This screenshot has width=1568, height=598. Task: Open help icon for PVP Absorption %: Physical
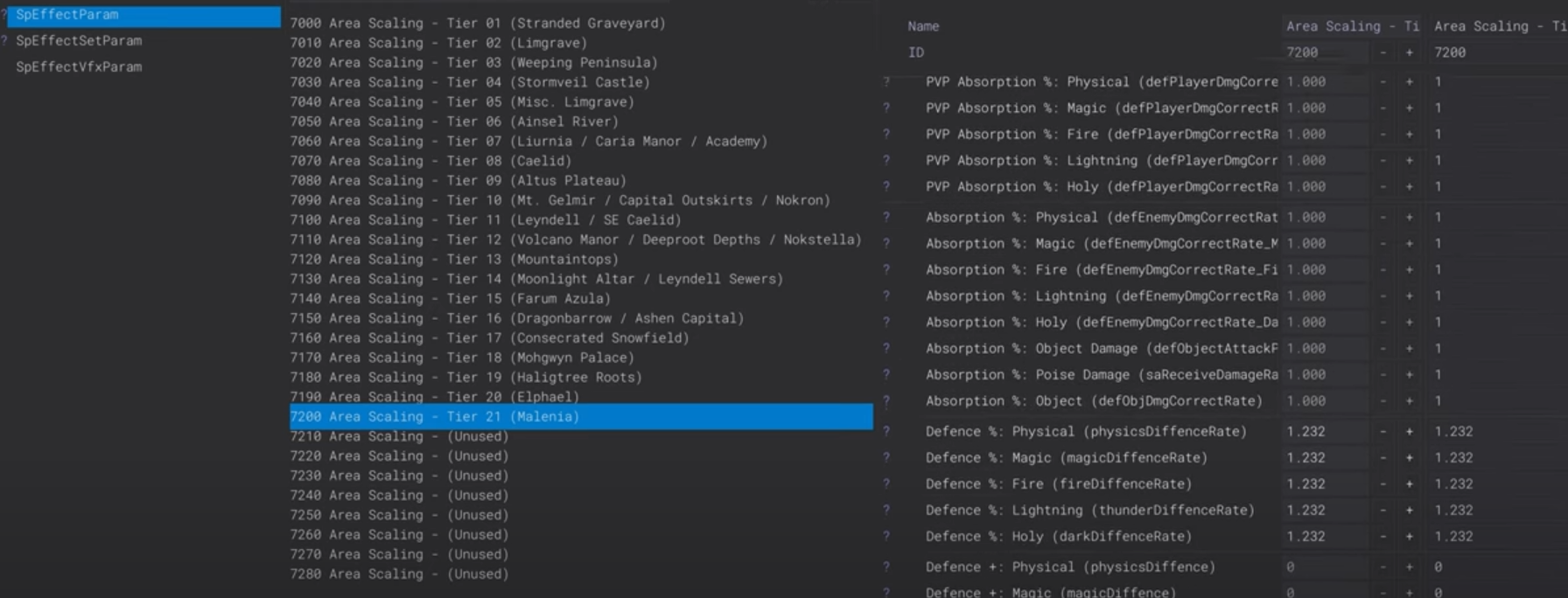[x=886, y=82]
